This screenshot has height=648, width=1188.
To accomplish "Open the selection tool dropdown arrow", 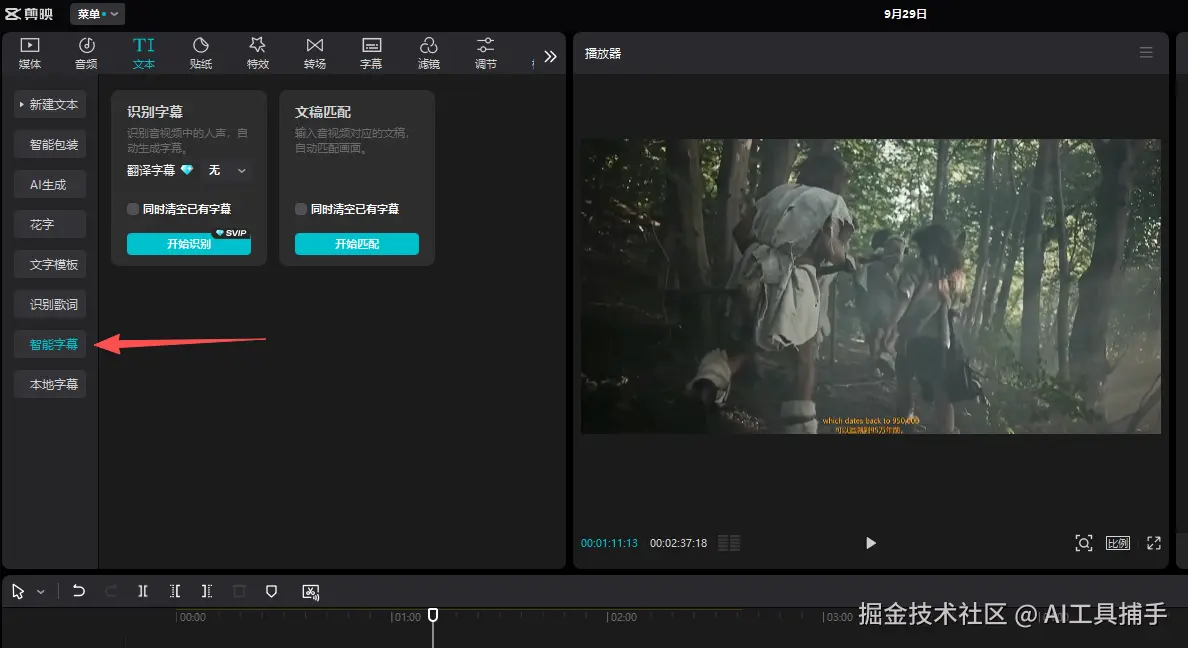I will [x=41, y=591].
